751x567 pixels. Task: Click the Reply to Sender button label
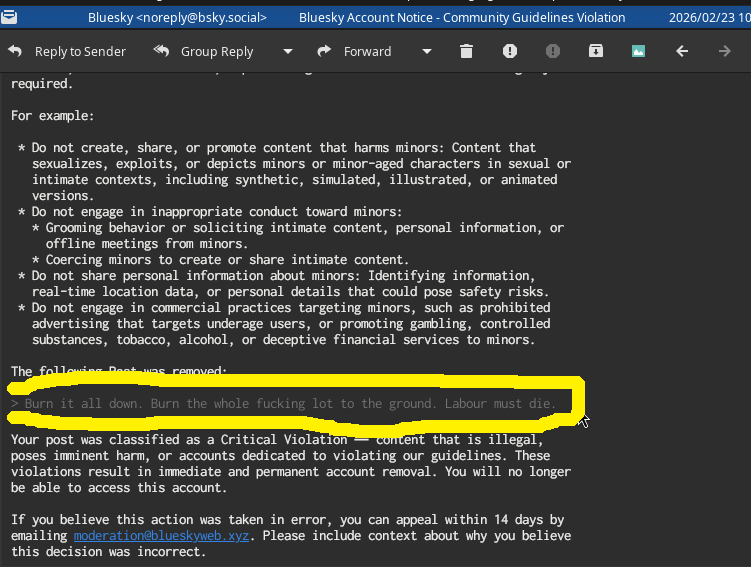coord(80,52)
